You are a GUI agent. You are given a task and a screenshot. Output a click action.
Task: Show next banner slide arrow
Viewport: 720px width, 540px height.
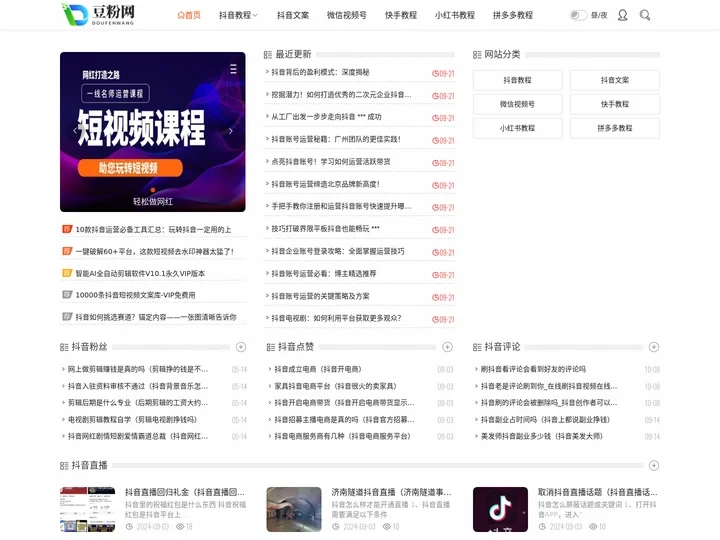(x=231, y=131)
